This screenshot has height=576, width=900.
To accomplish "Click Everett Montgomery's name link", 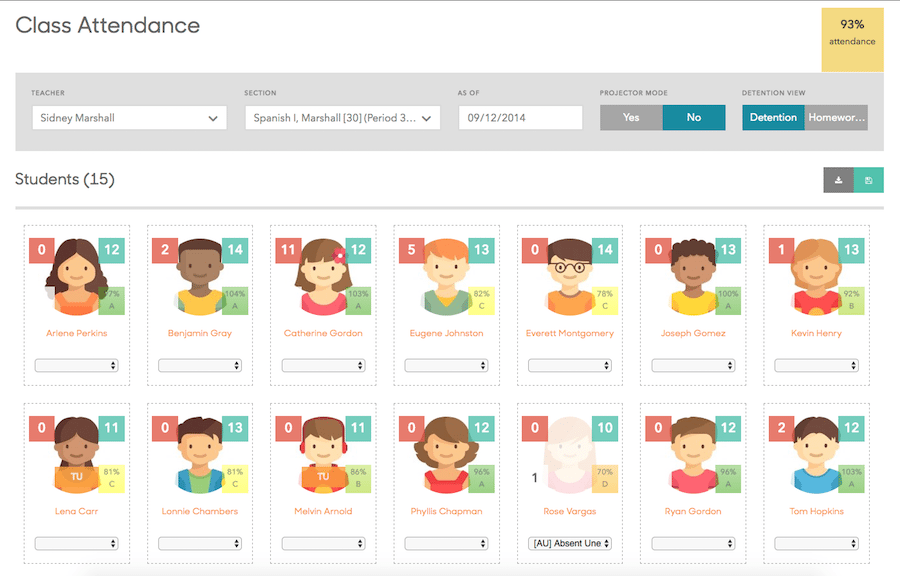I will [x=569, y=333].
